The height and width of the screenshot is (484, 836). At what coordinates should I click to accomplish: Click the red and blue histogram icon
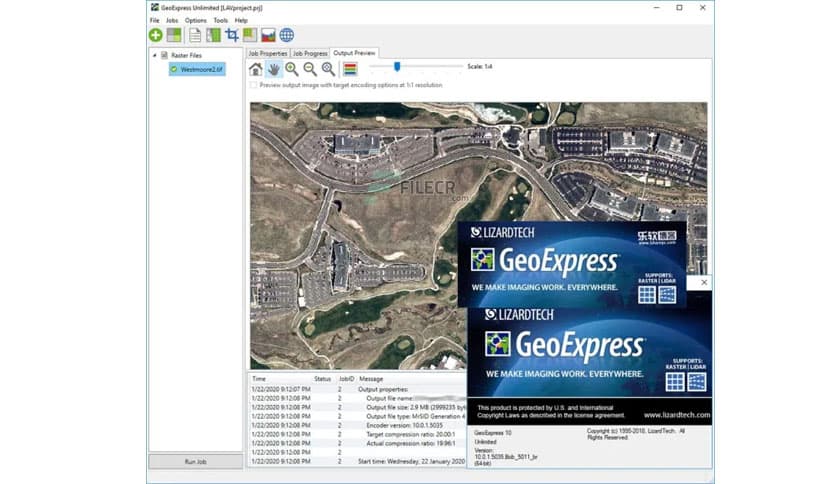268,35
